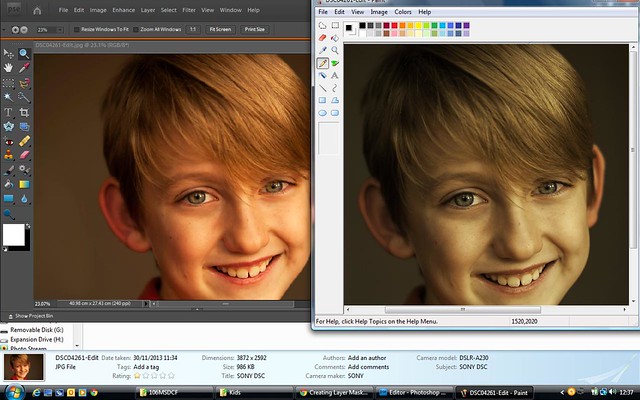Open the Enhance menu in Photoshop Elements

123,10
